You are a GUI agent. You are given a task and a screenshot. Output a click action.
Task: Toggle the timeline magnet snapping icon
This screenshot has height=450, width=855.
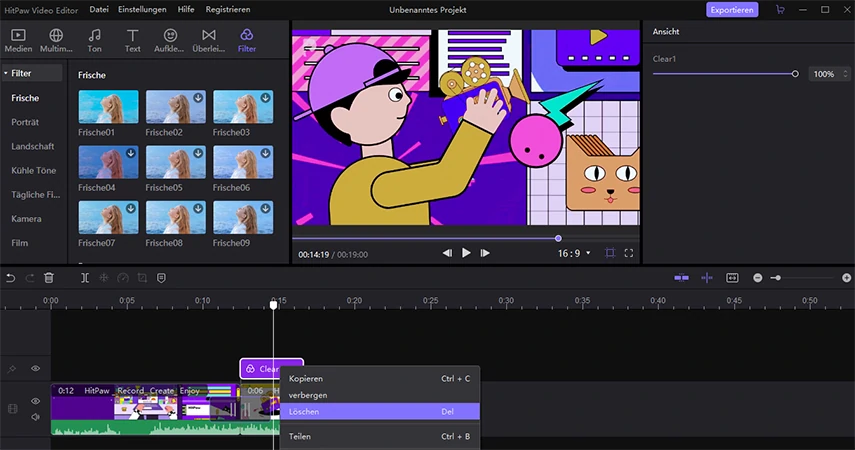682,278
